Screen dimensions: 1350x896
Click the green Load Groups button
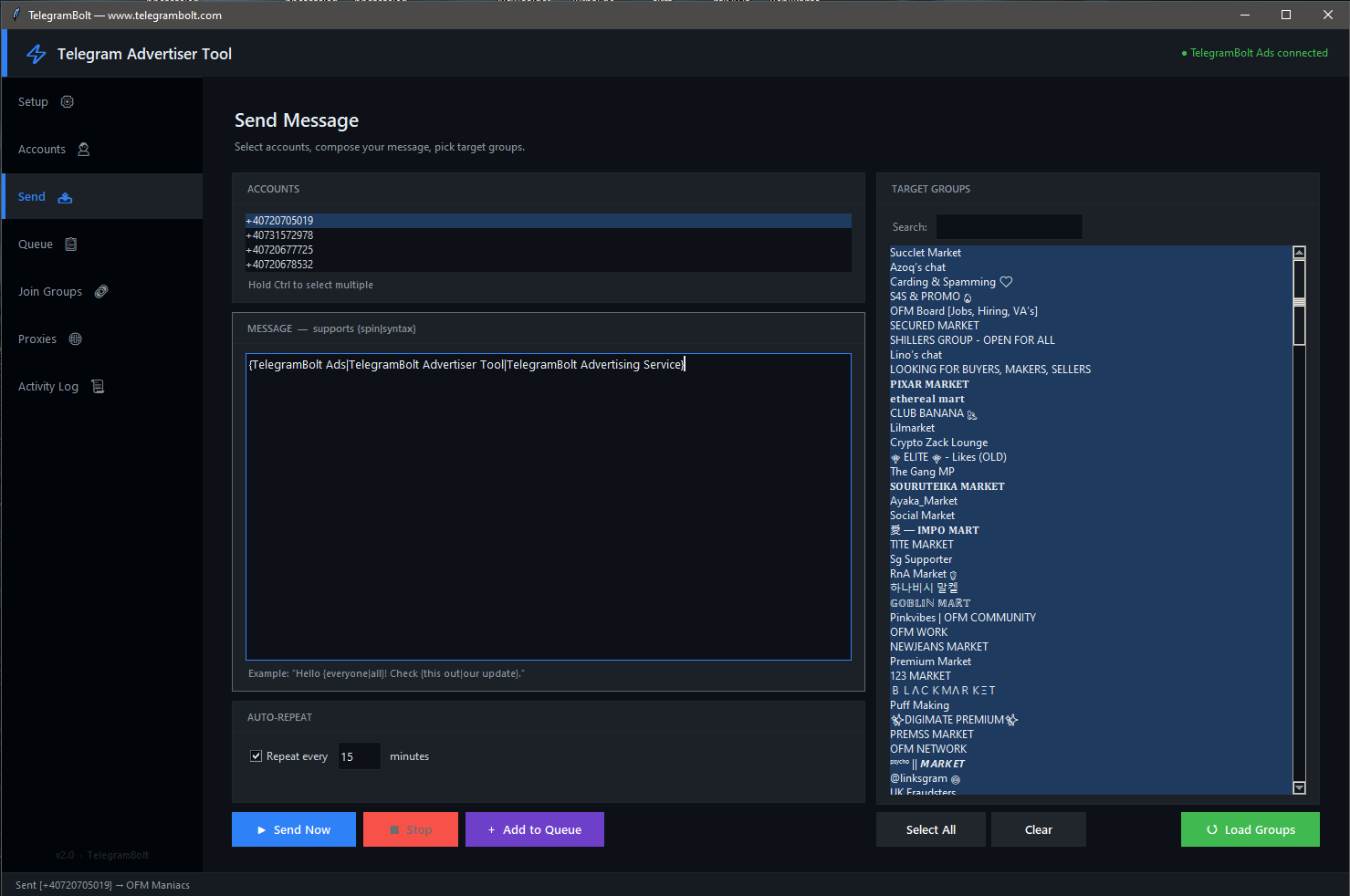pyautogui.click(x=1251, y=829)
